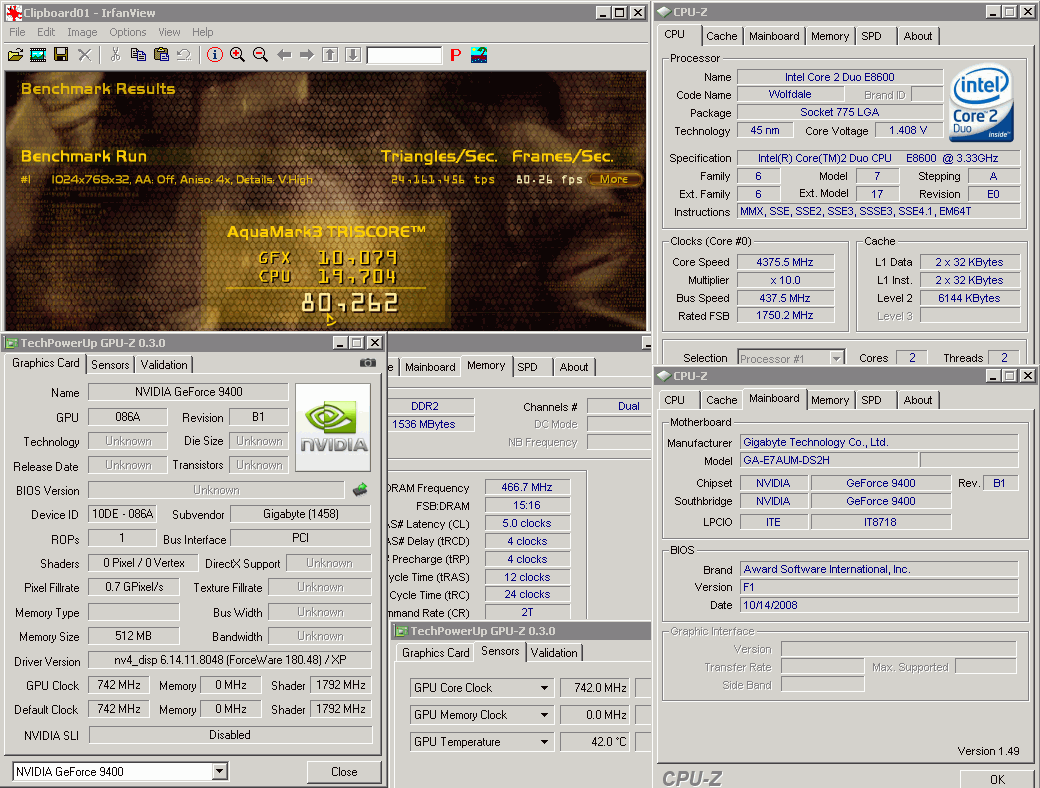
Task: Delete file using IrfanView X icon
Action: click(x=84, y=55)
